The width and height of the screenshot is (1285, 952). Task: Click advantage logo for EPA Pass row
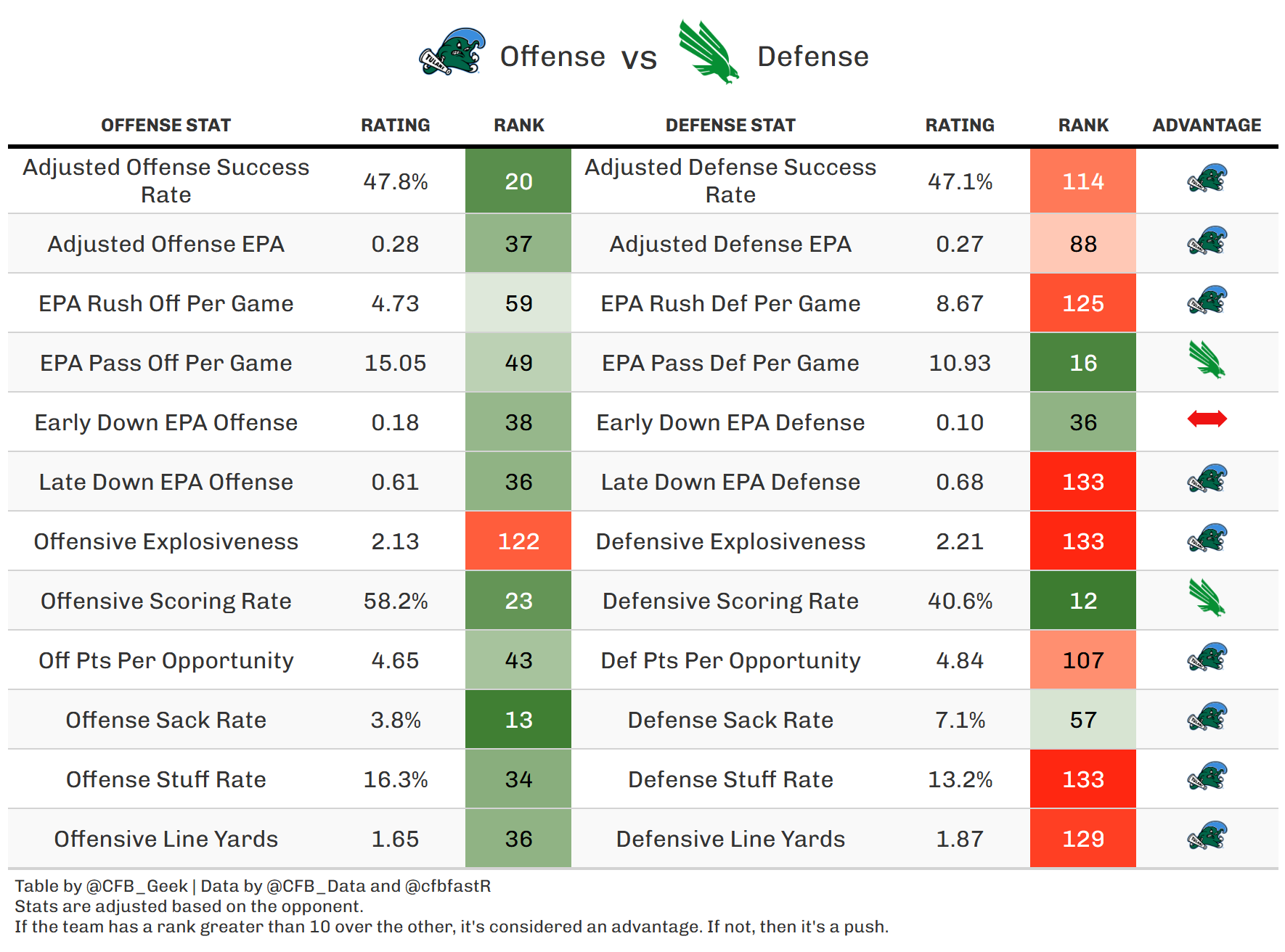click(1207, 360)
